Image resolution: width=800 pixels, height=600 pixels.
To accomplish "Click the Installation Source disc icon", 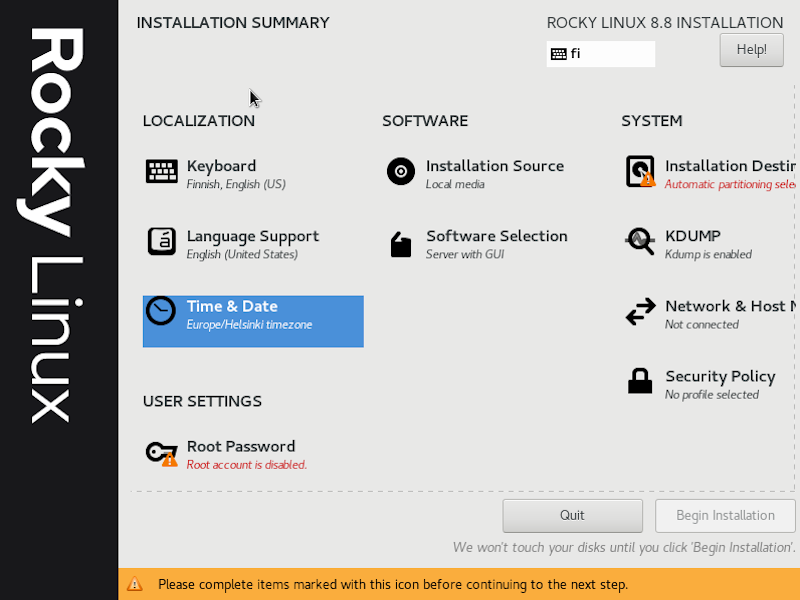I will pyautogui.click(x=401, y=172).
